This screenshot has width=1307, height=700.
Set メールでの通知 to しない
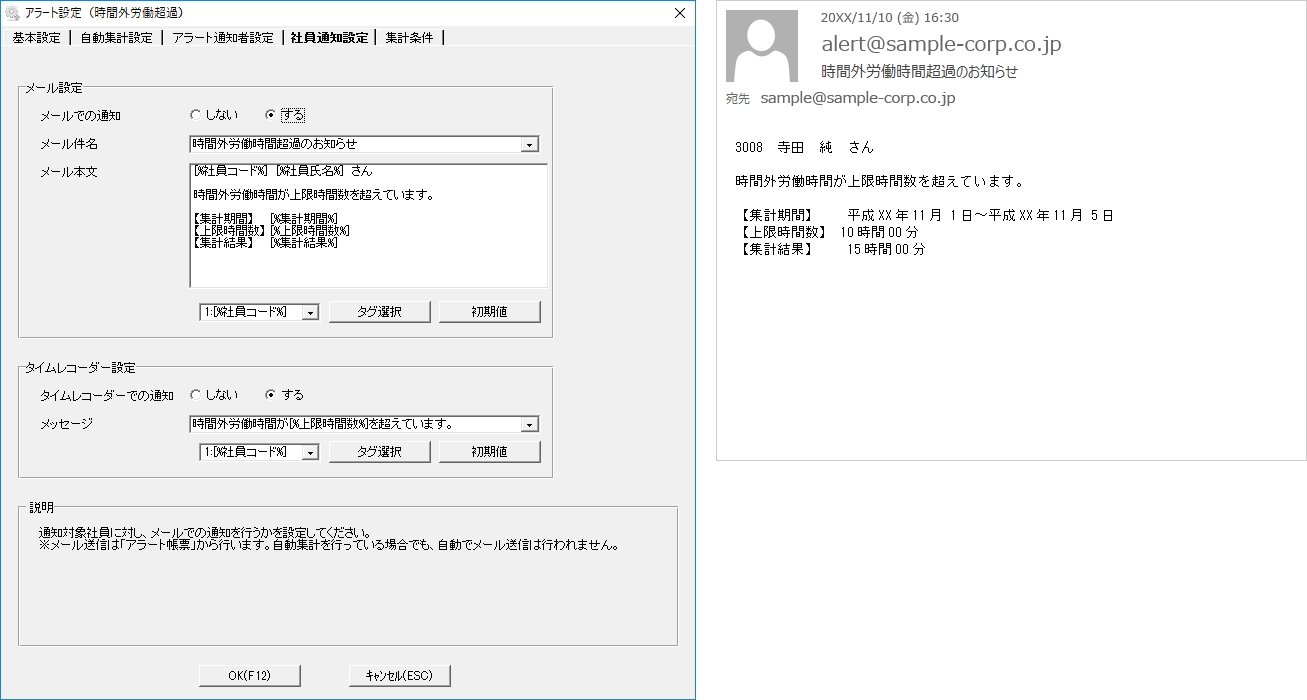pos(196,115)
